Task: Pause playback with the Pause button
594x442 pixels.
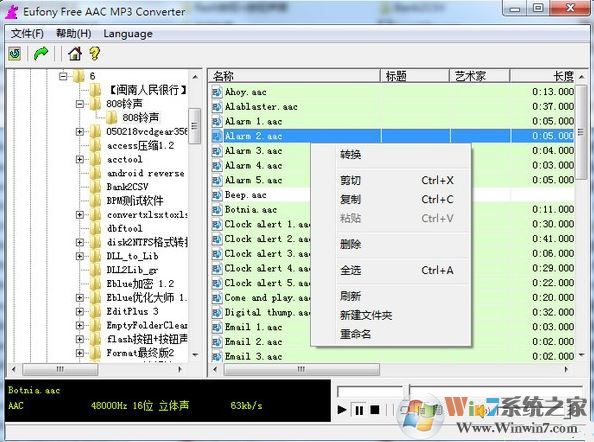Action: pos(358,410)
